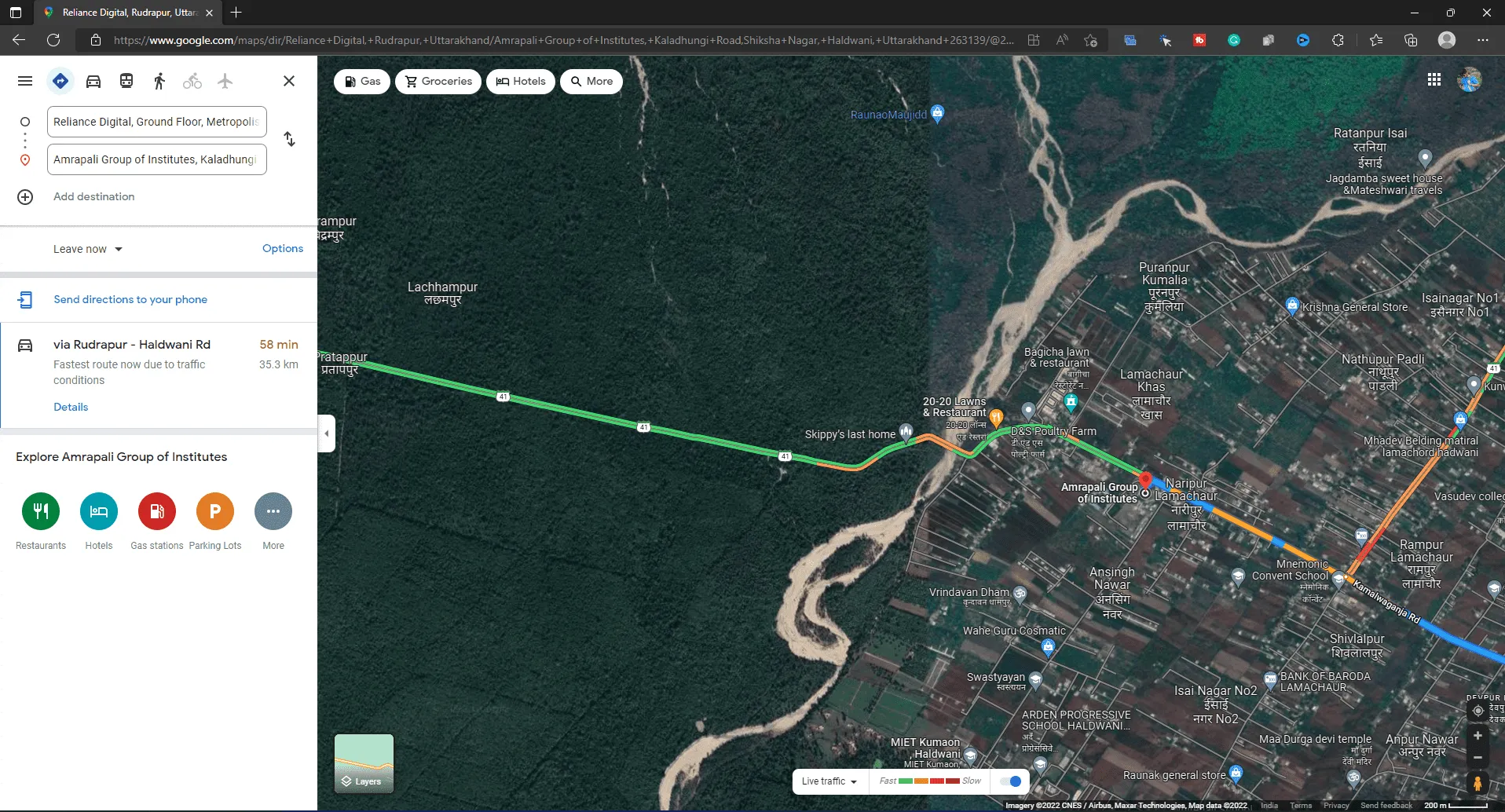Open browser Settings and more menu
1505x812 pixels.
pyautogui.click(x=1483, y=40)
